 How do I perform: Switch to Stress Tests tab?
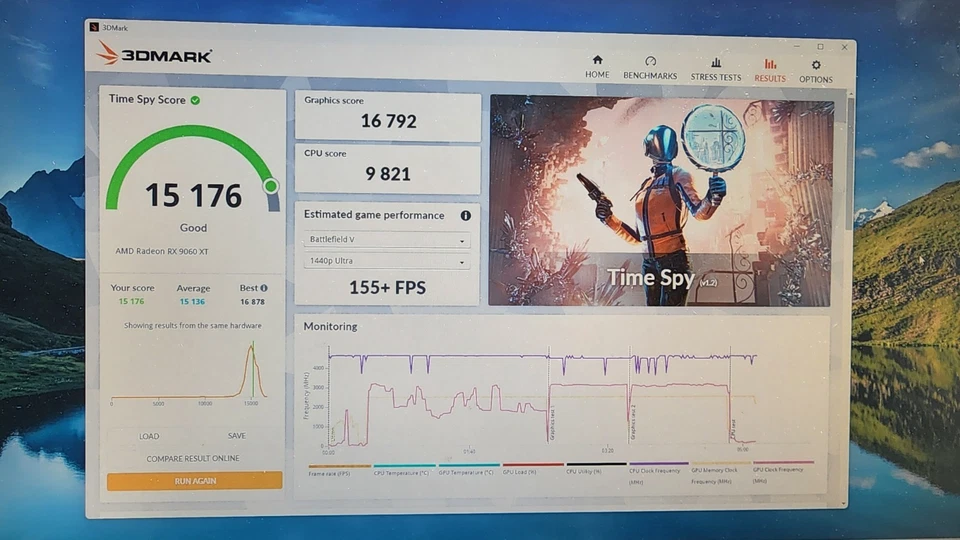coord(716,69)
